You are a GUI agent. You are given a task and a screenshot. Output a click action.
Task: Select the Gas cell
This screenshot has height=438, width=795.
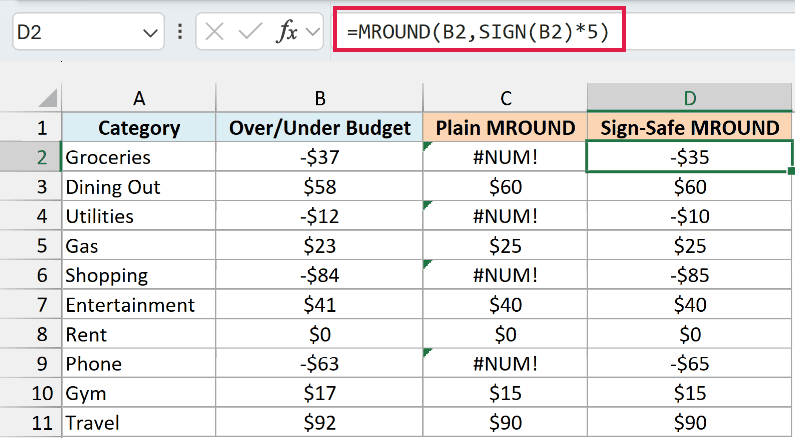tap(139, 246)
